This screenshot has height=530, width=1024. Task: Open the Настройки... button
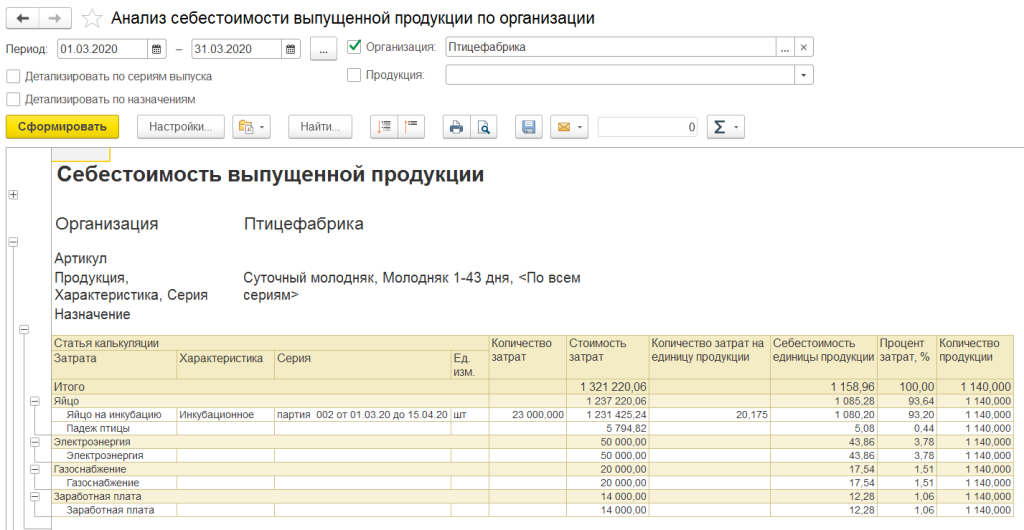[180, 127]
